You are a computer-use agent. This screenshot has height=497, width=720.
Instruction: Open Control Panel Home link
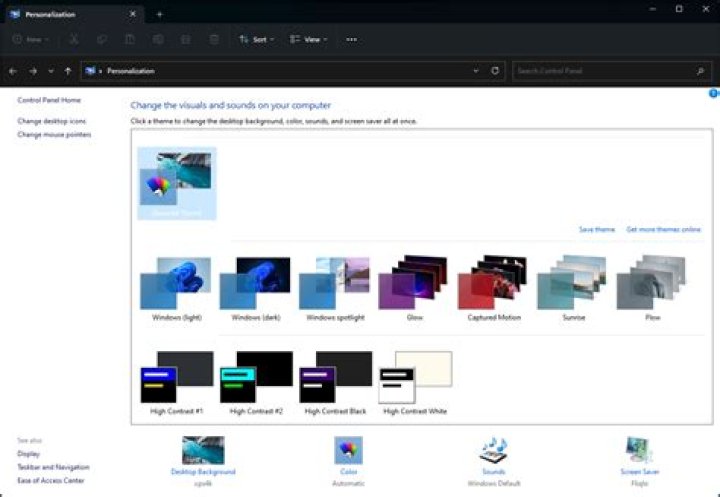(x=49, y=100)
